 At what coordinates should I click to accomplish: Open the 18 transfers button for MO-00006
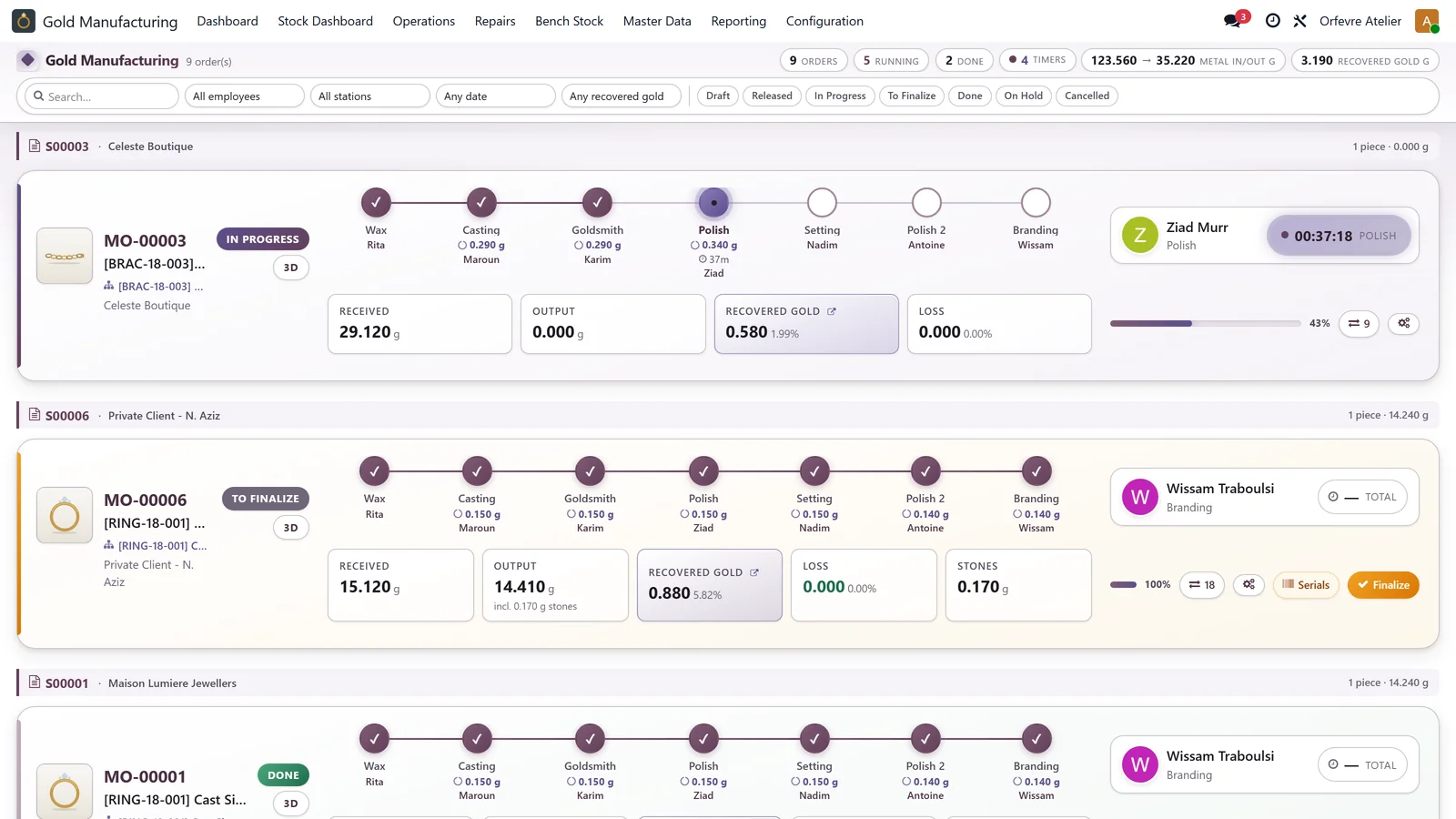1201,584
